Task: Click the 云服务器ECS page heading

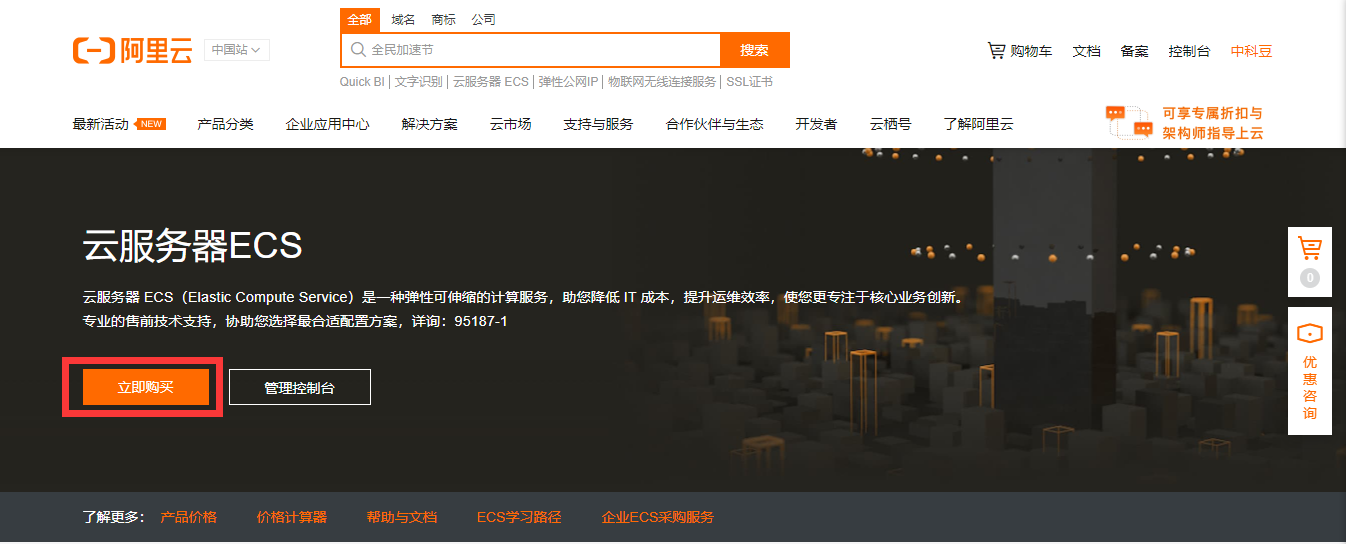Action: click(x=192, y=246)
